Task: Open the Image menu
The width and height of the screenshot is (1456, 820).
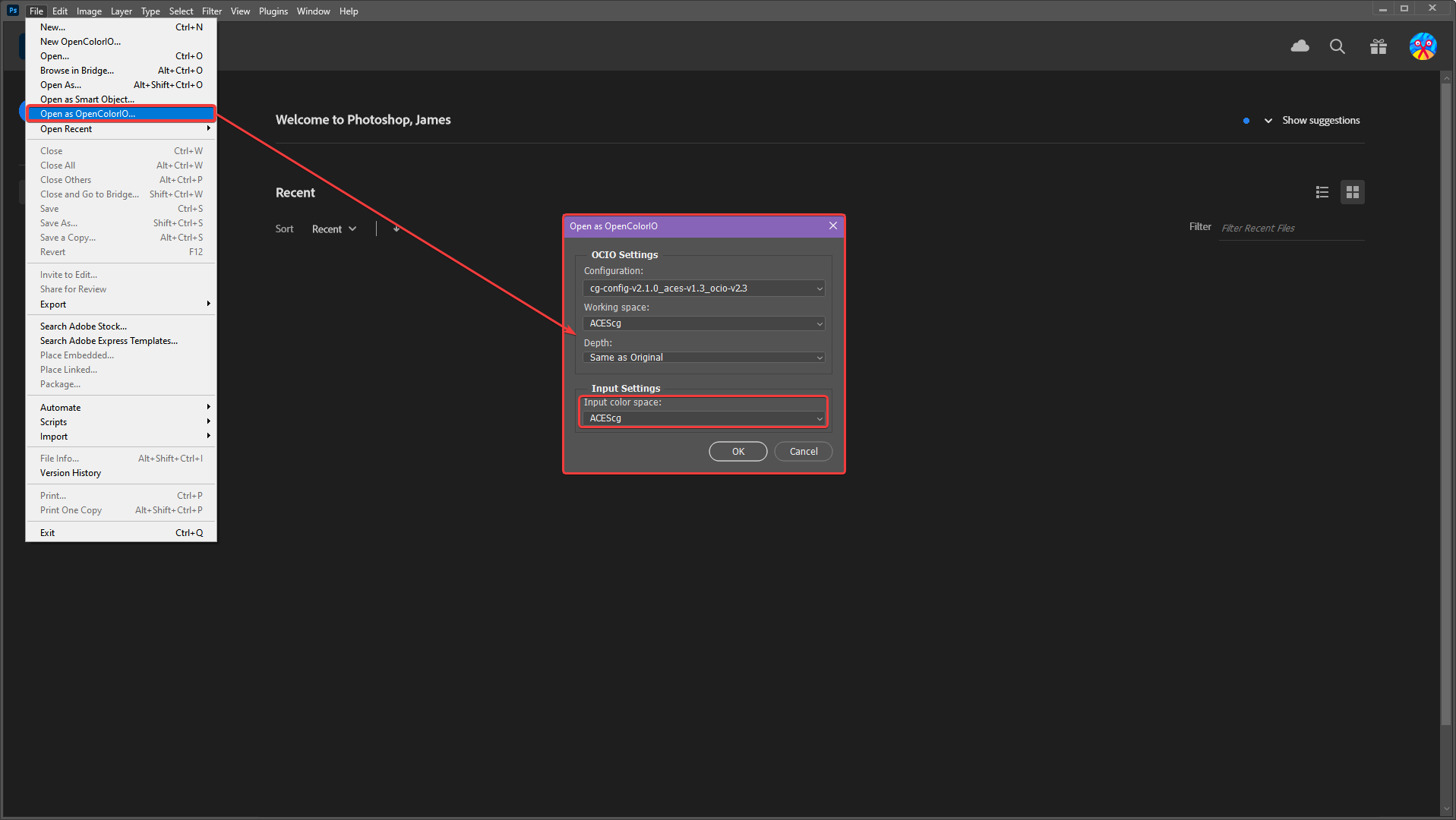Action: tap(89, 11)
